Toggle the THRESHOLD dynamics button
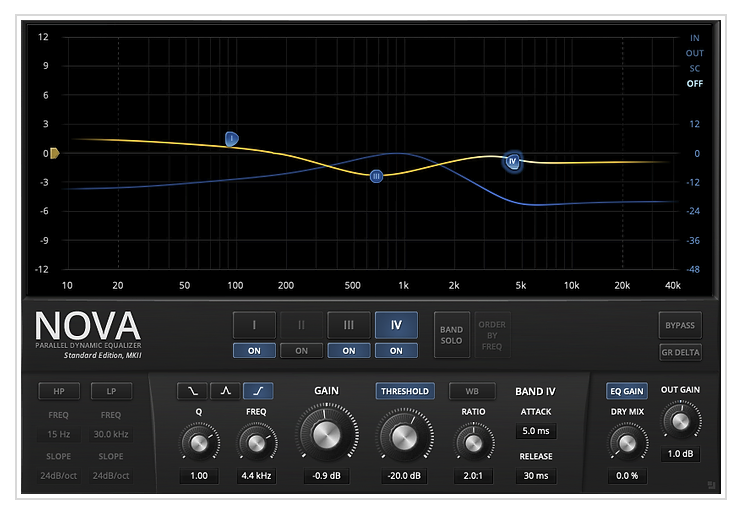Image resolution: width=730 pixels, height=512 pixels. (405, 391)
